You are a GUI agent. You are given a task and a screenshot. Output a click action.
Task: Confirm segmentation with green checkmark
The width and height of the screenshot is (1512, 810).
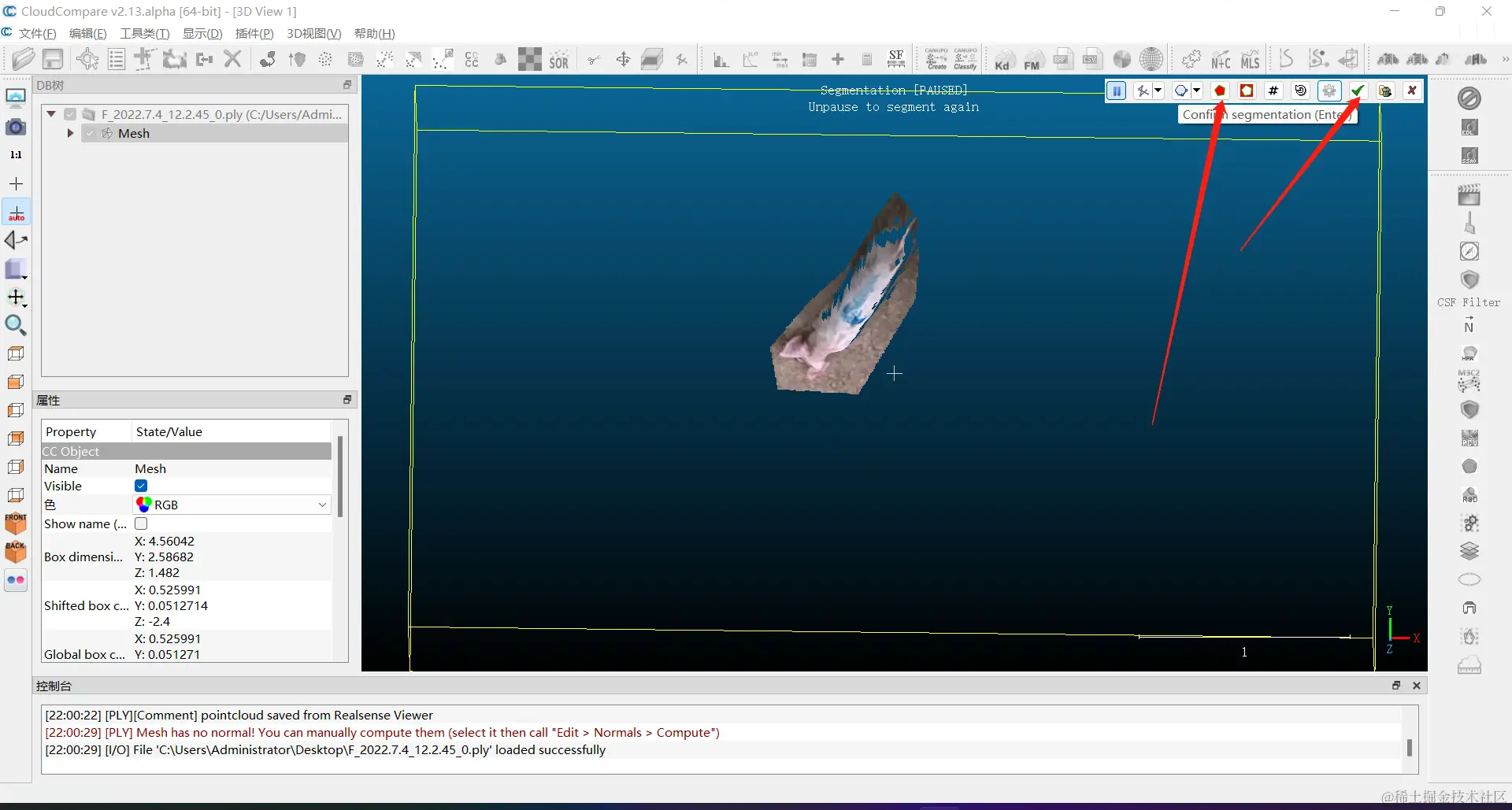click(1357, 91)
